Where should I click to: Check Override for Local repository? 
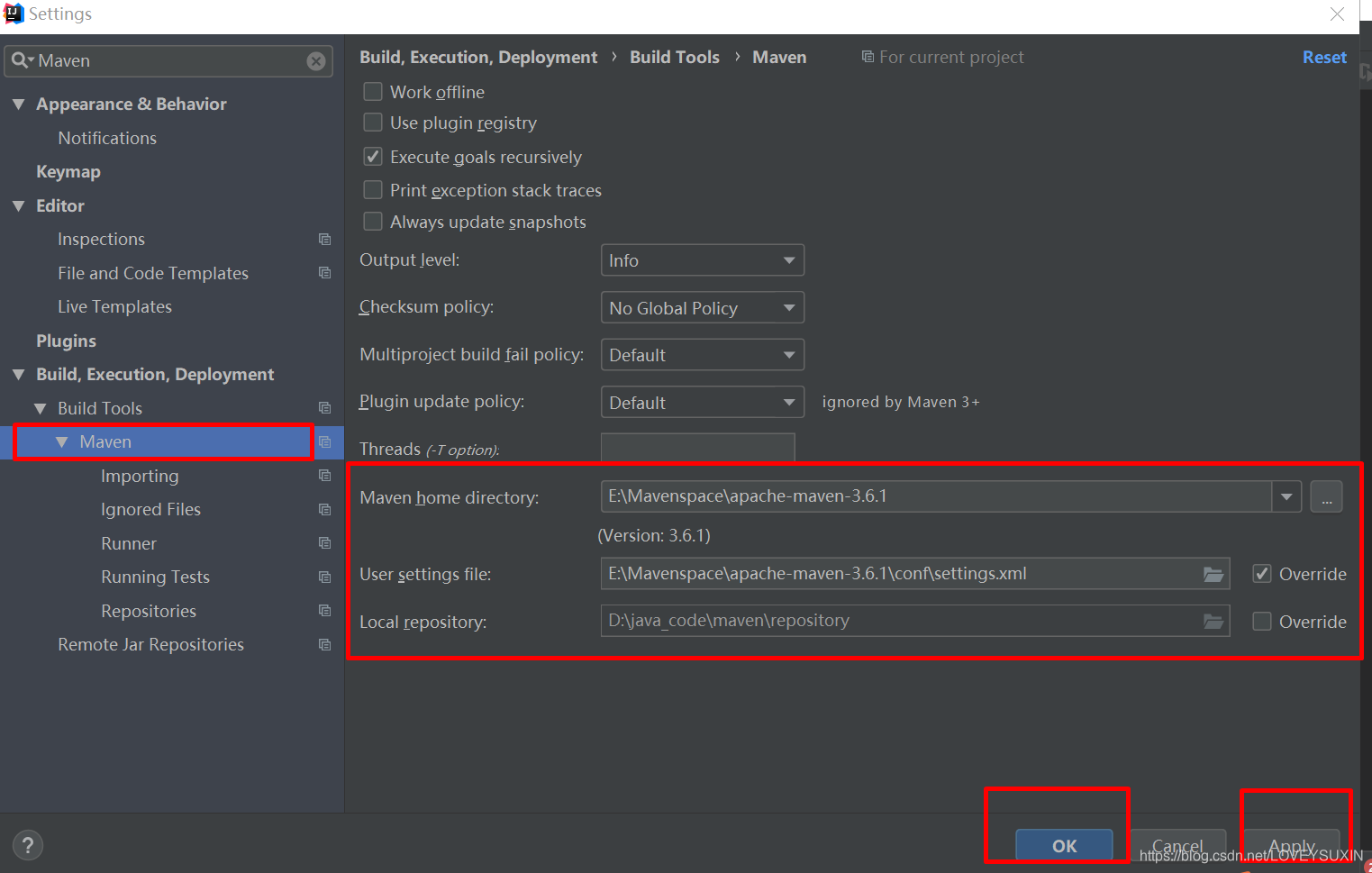pos(1262,622)
